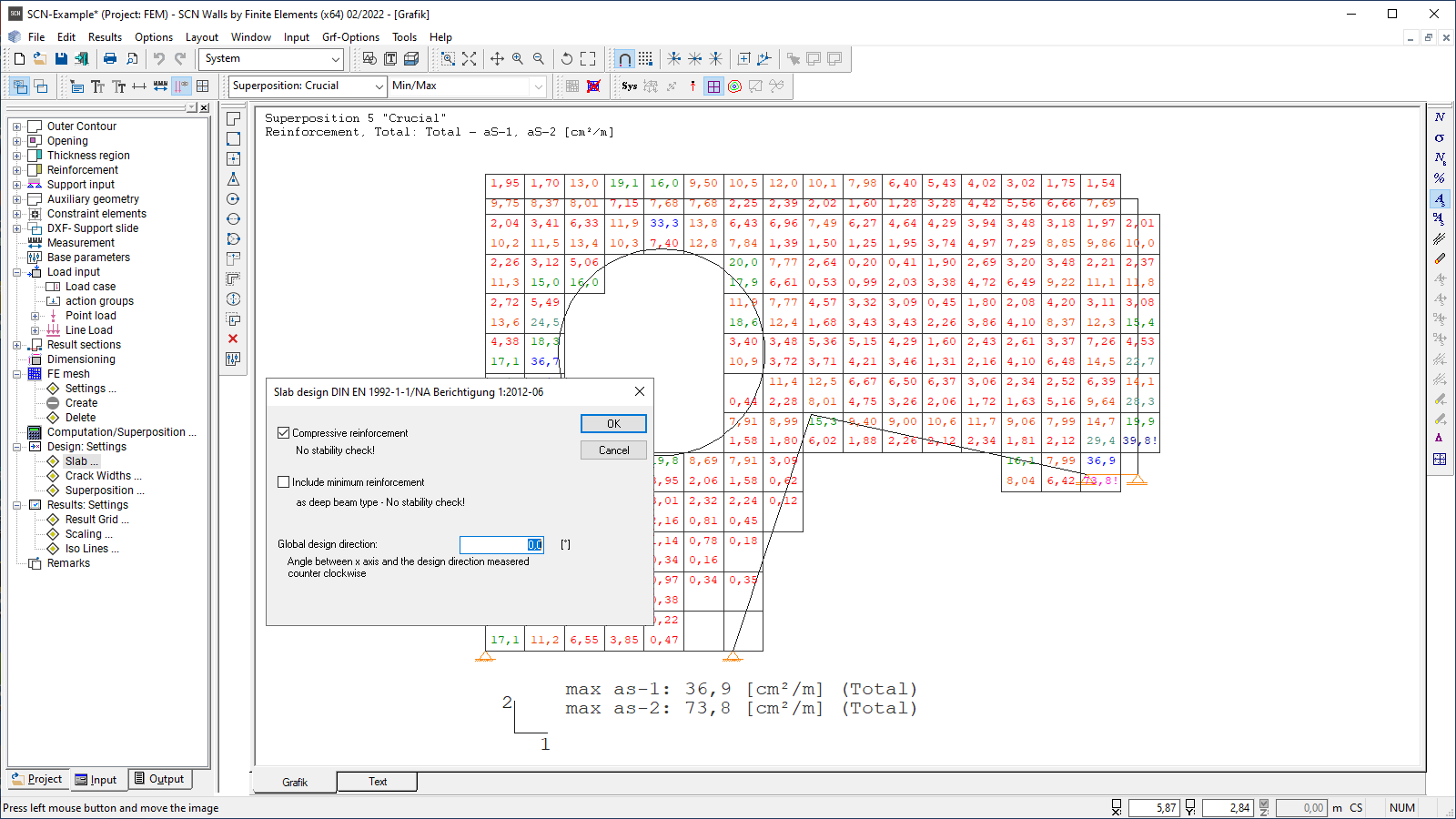Click the redraw rotate arrow icon

coord(567,58)
